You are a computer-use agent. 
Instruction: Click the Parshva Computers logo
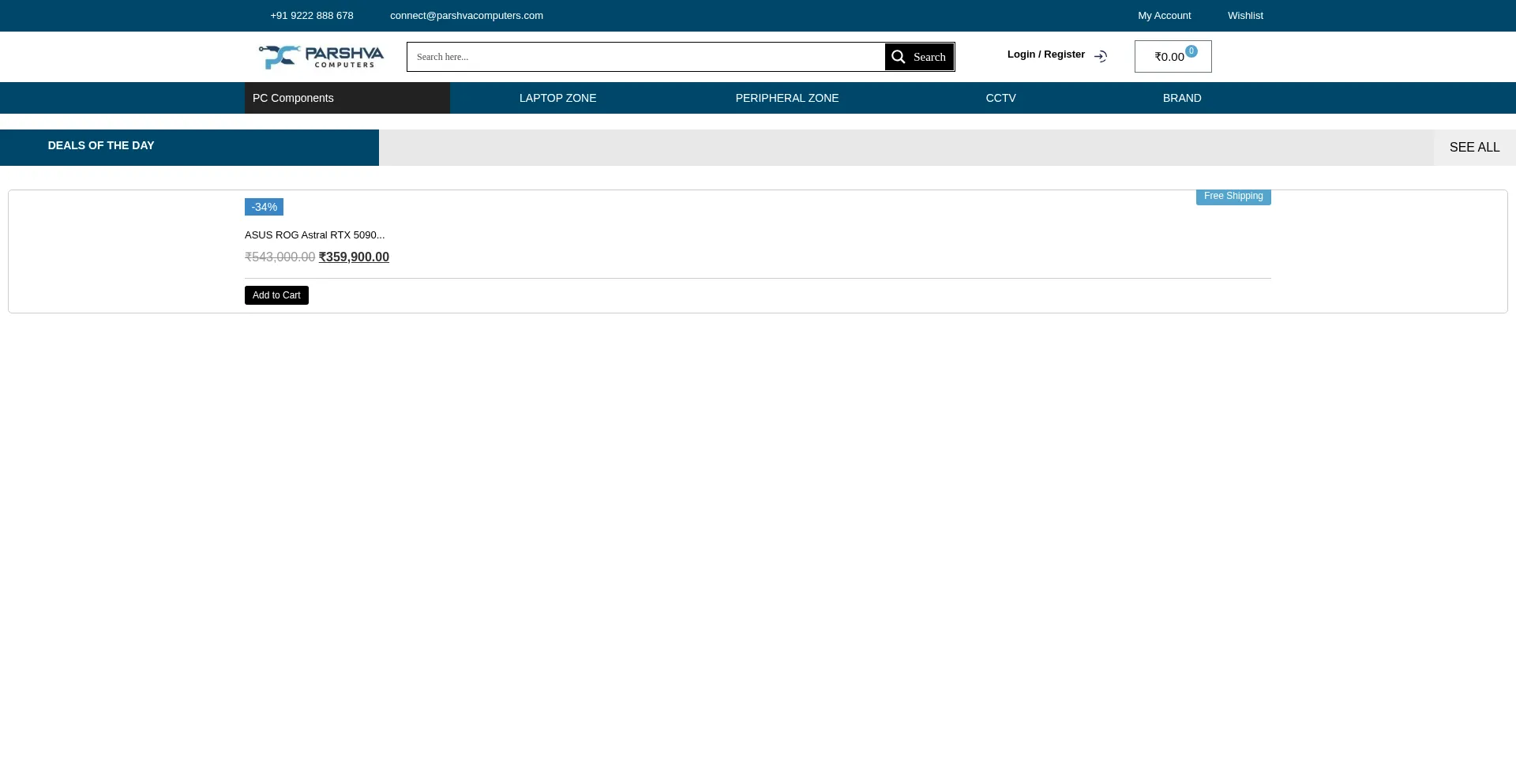pyautogui.click(x=321, y=57)
